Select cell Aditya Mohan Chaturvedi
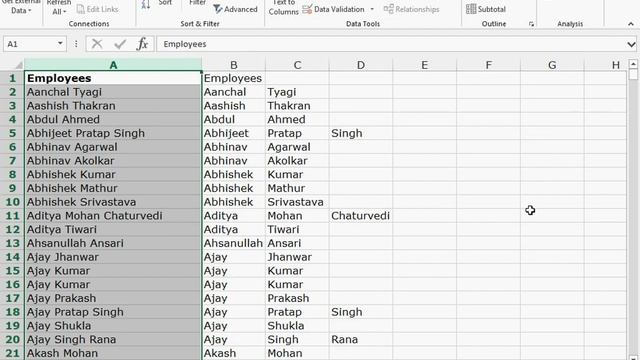The height and width of the screenshot is (360, 640). click(113, 216)
